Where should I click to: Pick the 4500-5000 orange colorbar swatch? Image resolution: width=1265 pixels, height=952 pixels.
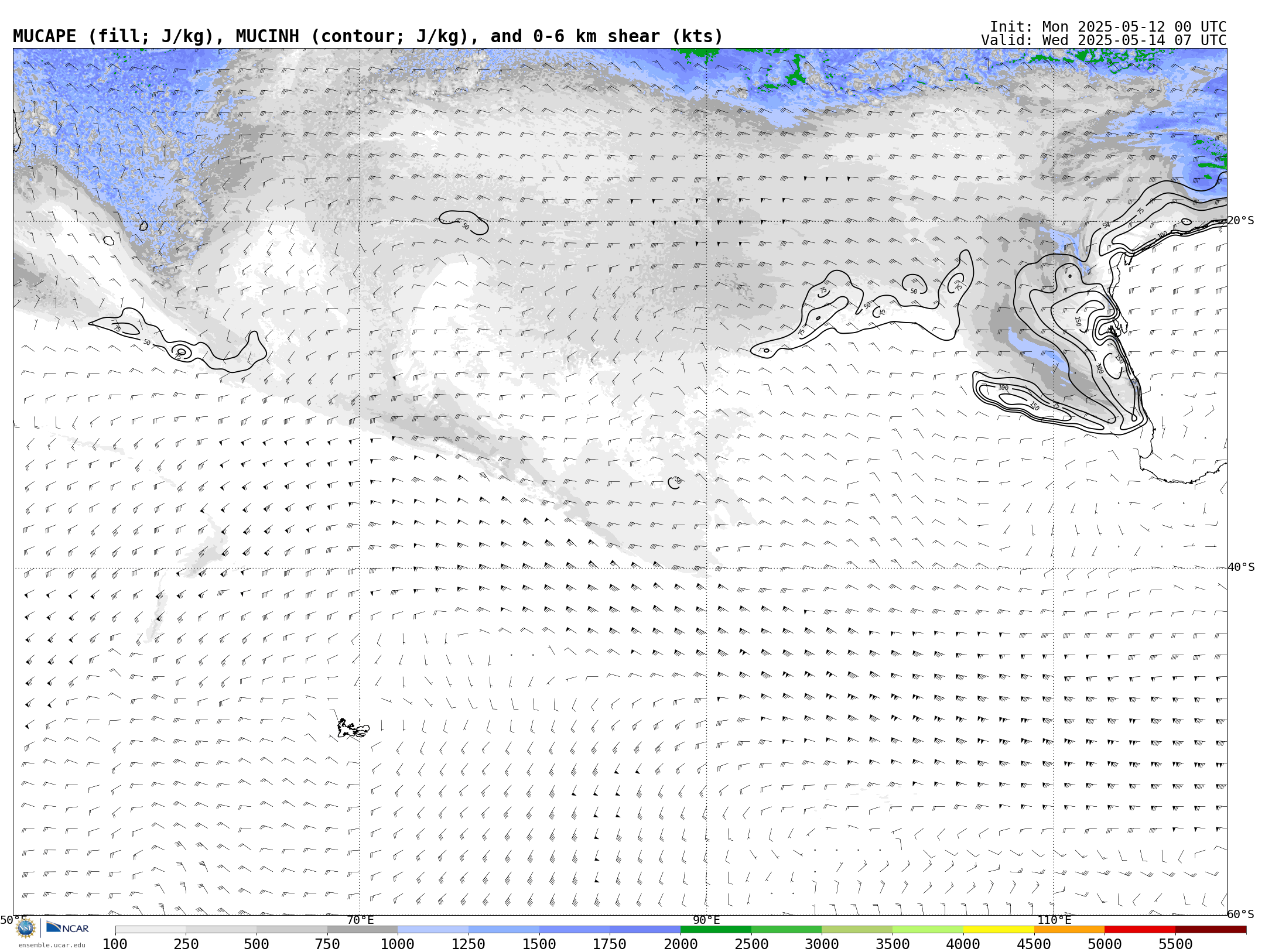pyautogui.click(x=1069, y=930)
